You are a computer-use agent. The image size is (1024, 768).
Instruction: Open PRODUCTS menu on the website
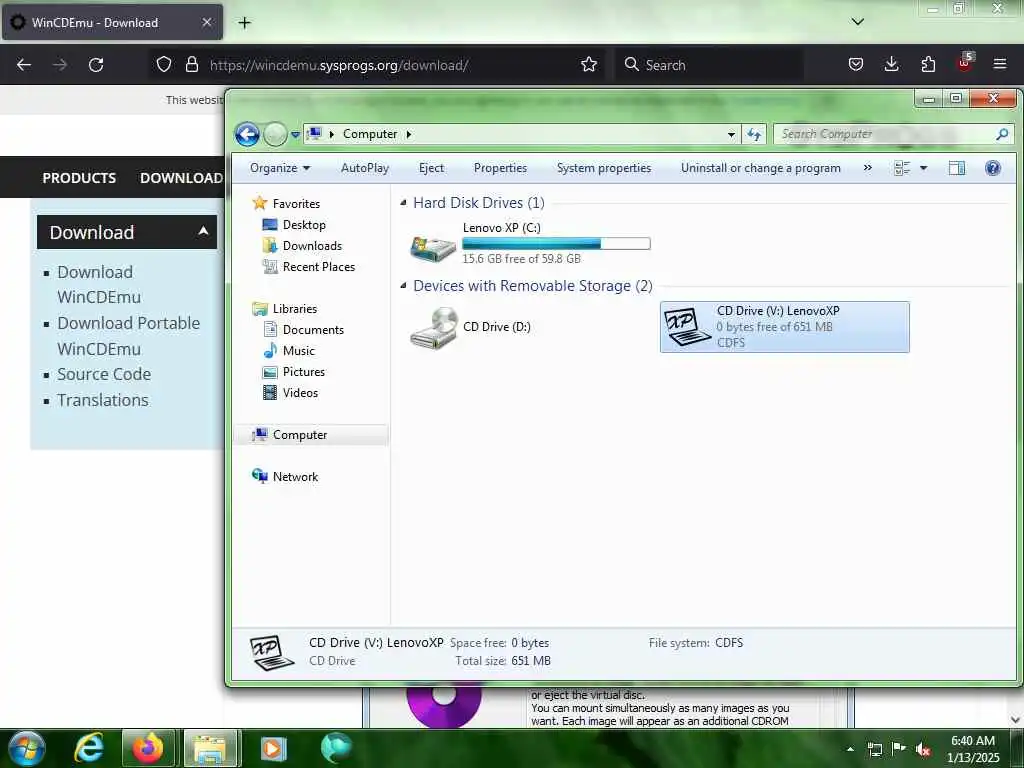coord(79,178)
